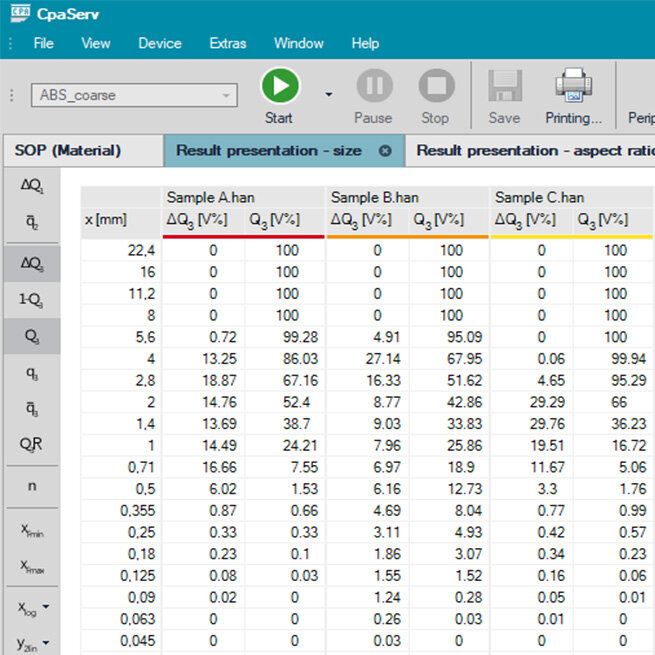Click the green Start play button
655x655 pixels.
(x=280, y=86)
